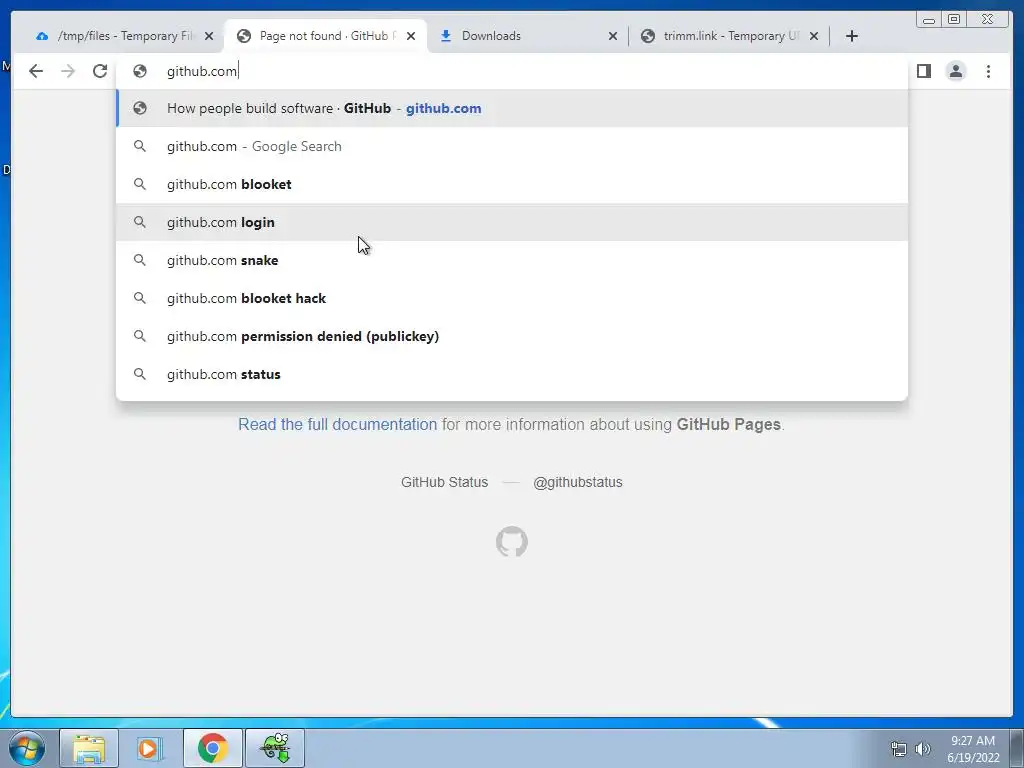Go back to the previous page
The image size is (1024, 768).
(36, 71)
